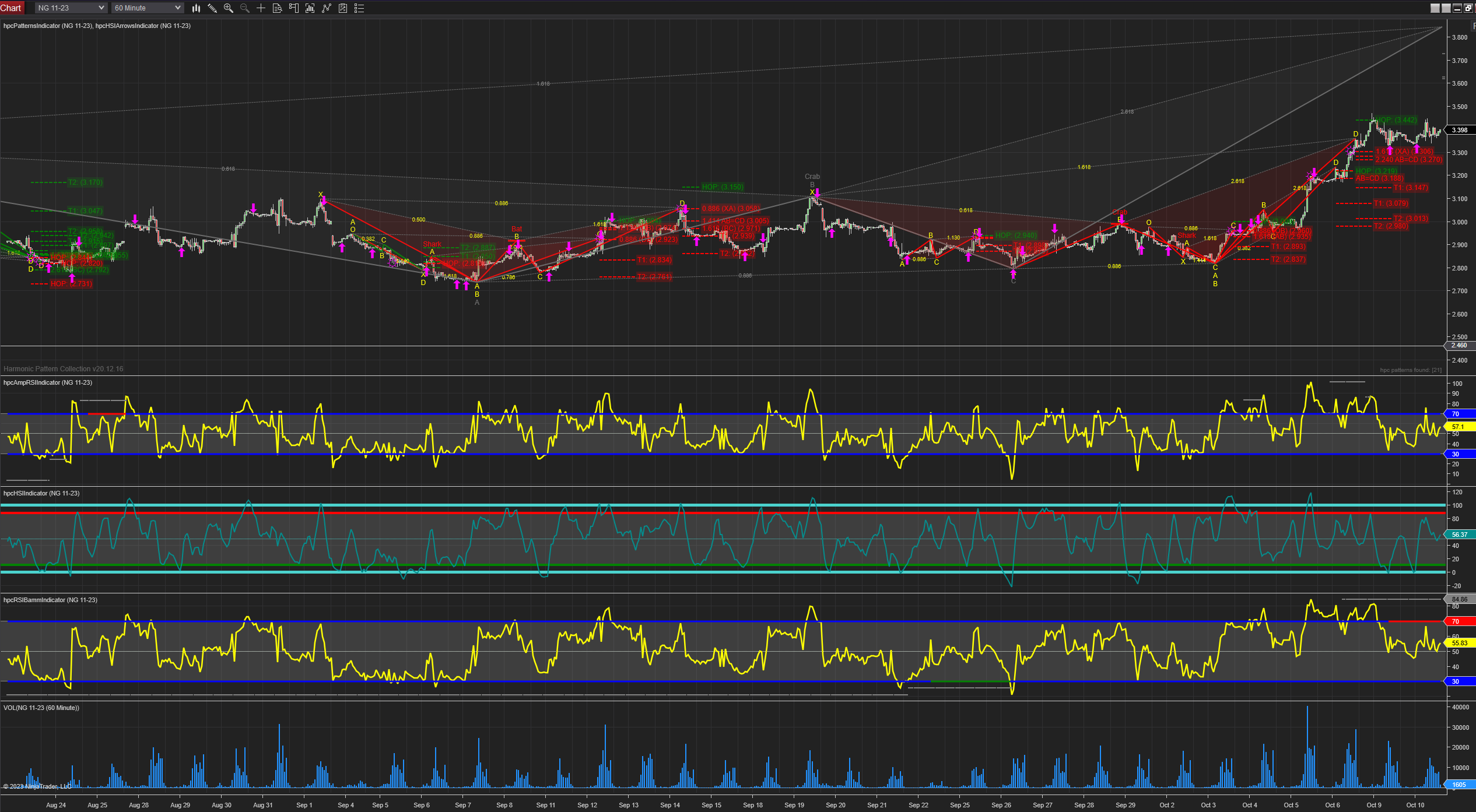Select the hpcAmpRSIIndicator panel label
Image resolution: width=1476 pixels, height=812 pixels.
(x=48, y=382)
